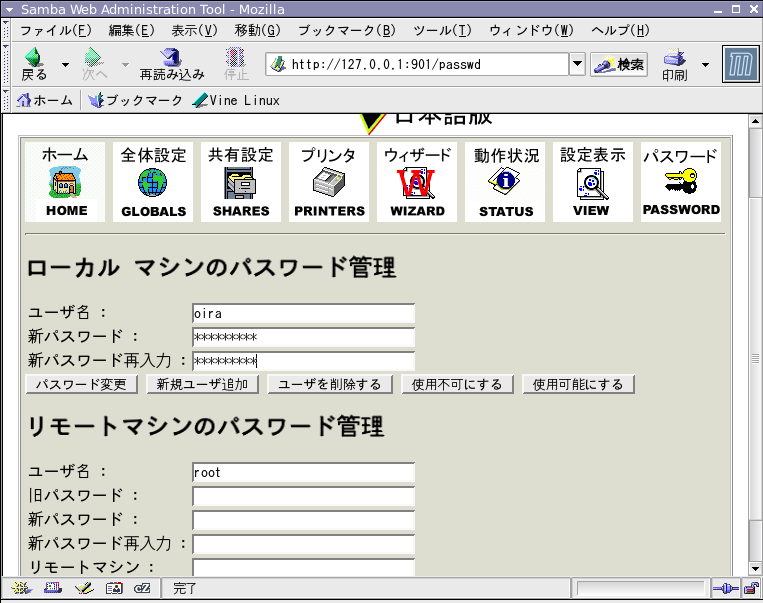Image resolution: width=763 pixels, height=603 pixels.
Task: Open the 移動(G) menu
Action: coord(257,30)
